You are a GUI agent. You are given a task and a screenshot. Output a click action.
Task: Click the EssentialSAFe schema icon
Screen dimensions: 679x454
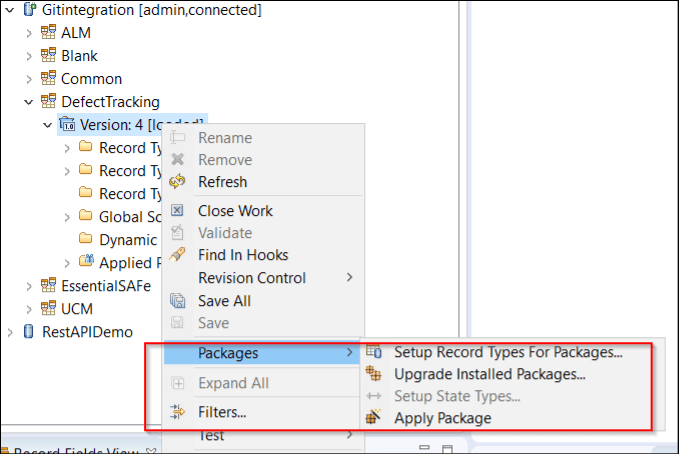(48, 285)
